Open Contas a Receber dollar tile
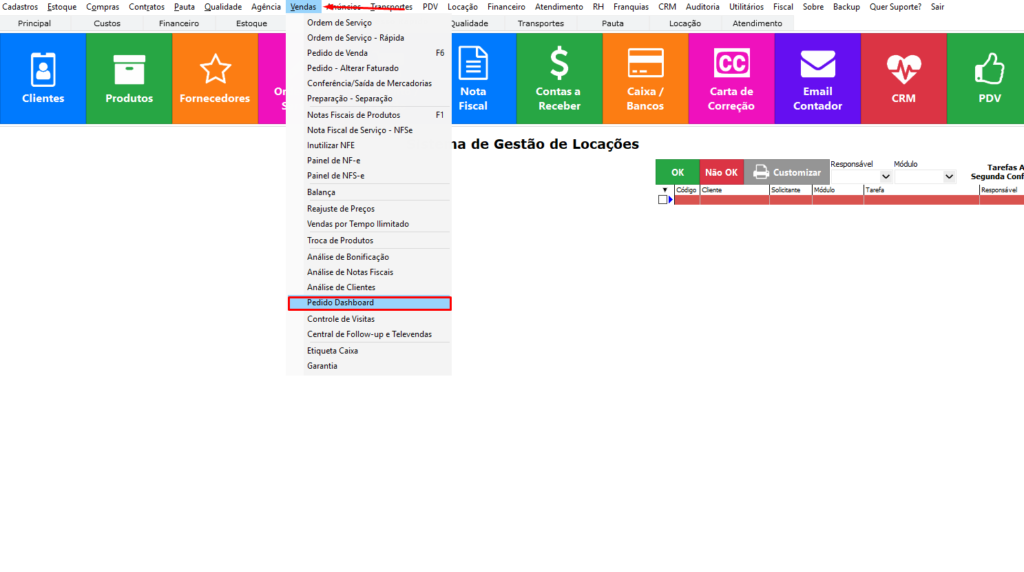 coord(559,78)
